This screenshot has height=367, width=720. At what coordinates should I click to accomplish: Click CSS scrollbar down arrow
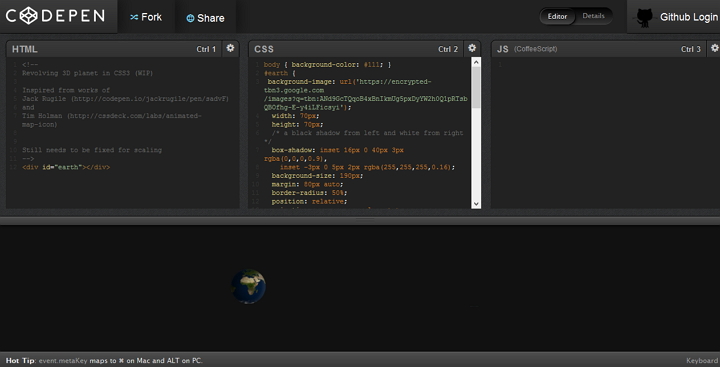tap(476, 203)
